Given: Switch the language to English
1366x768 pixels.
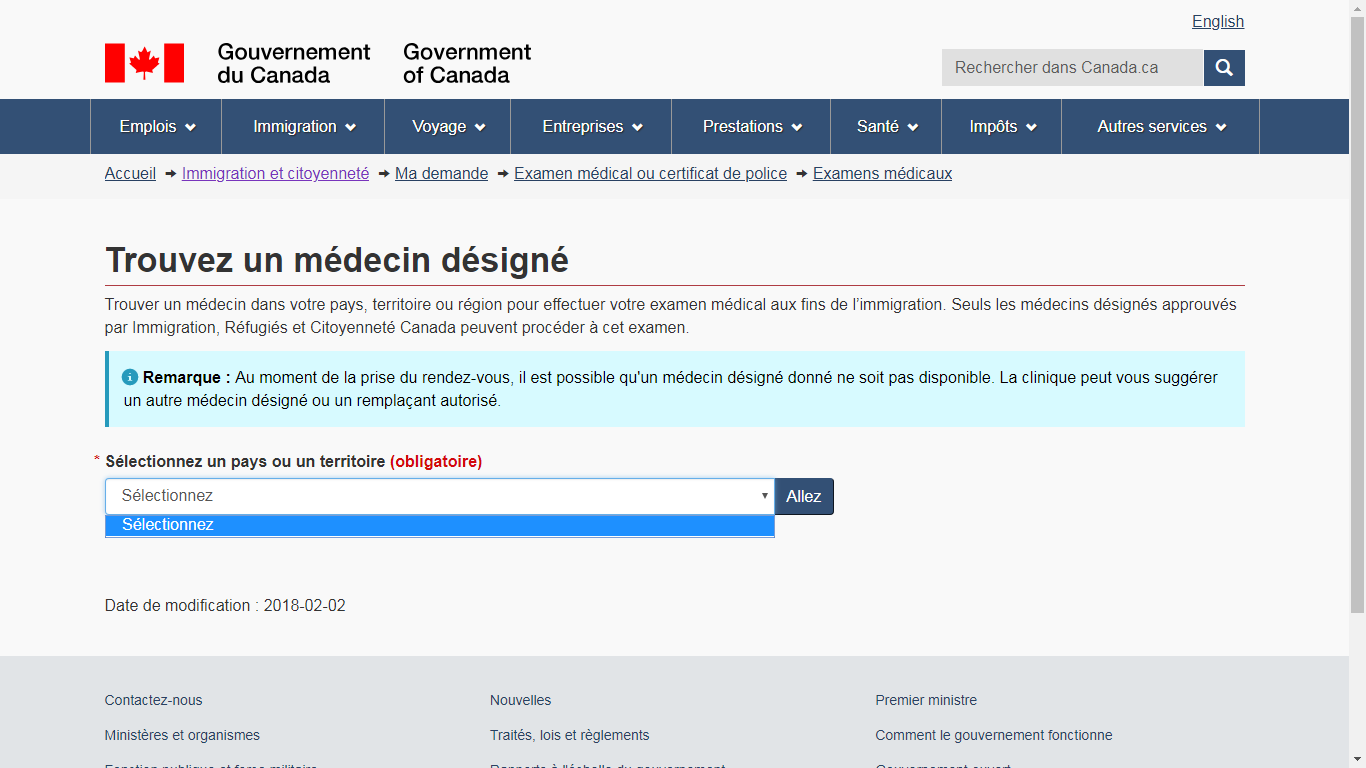Looking at the screenshot, I should point(1217,22).
